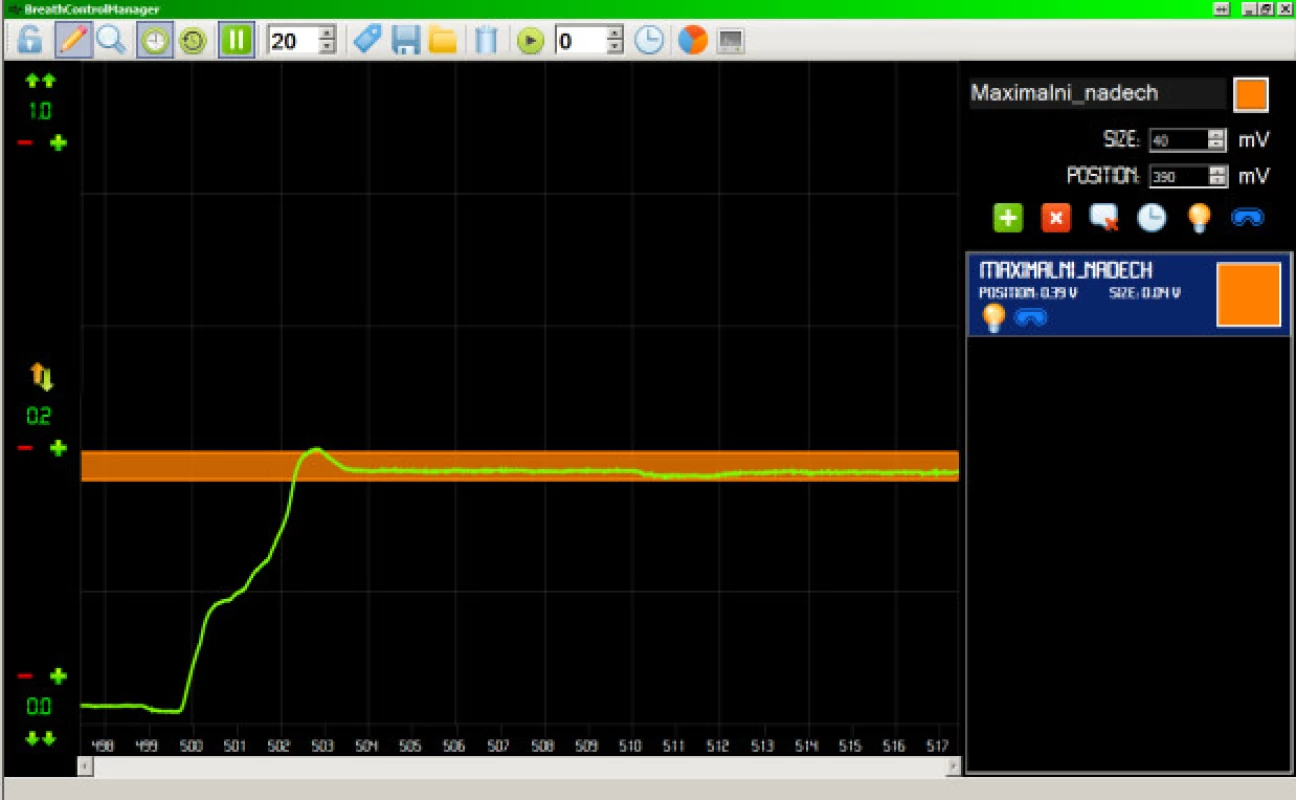Select the pencil edit tool
The height and width of the screenshot is (800, 1296).
[73, 40]
